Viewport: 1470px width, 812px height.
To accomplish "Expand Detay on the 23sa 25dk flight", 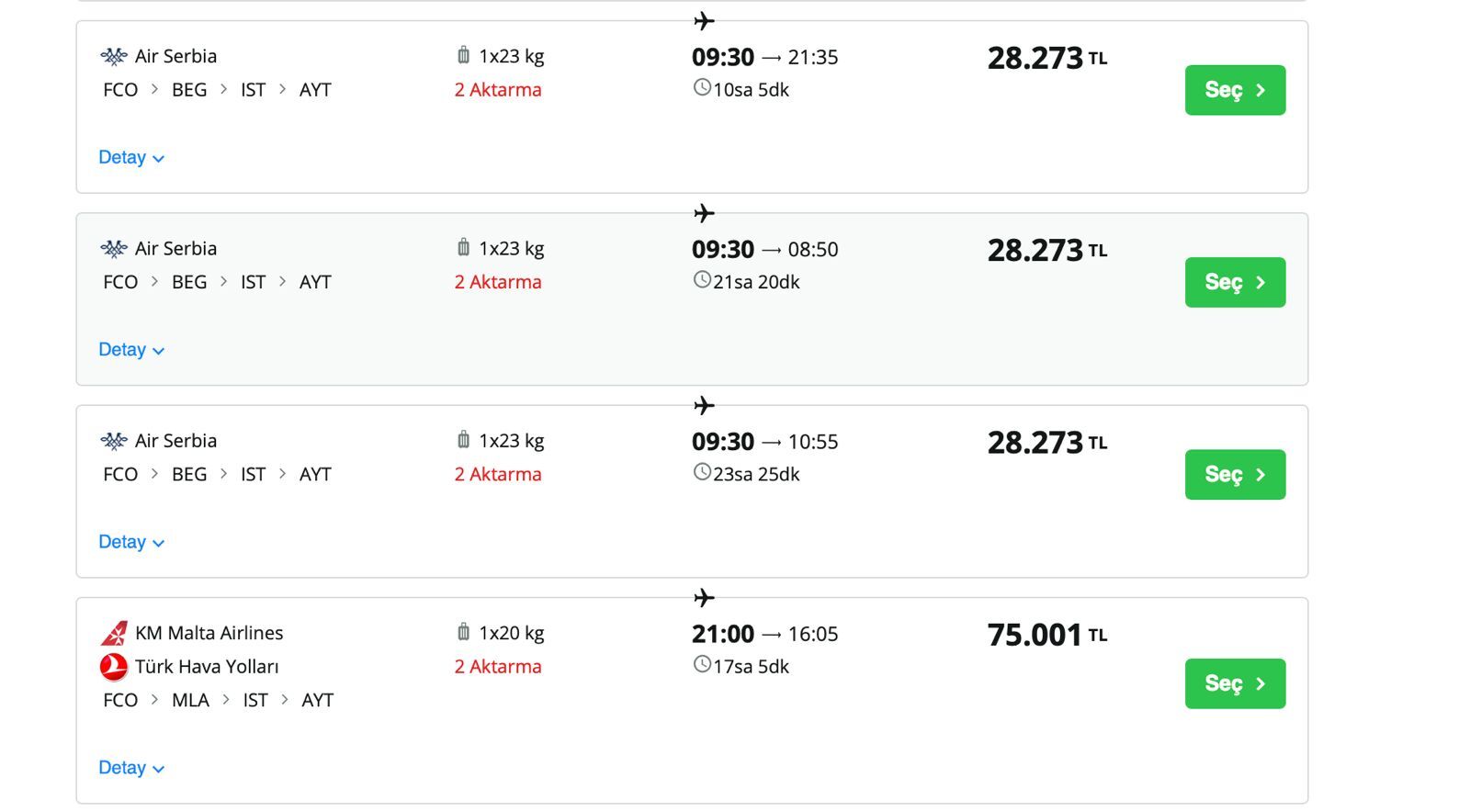I will 131,542.
